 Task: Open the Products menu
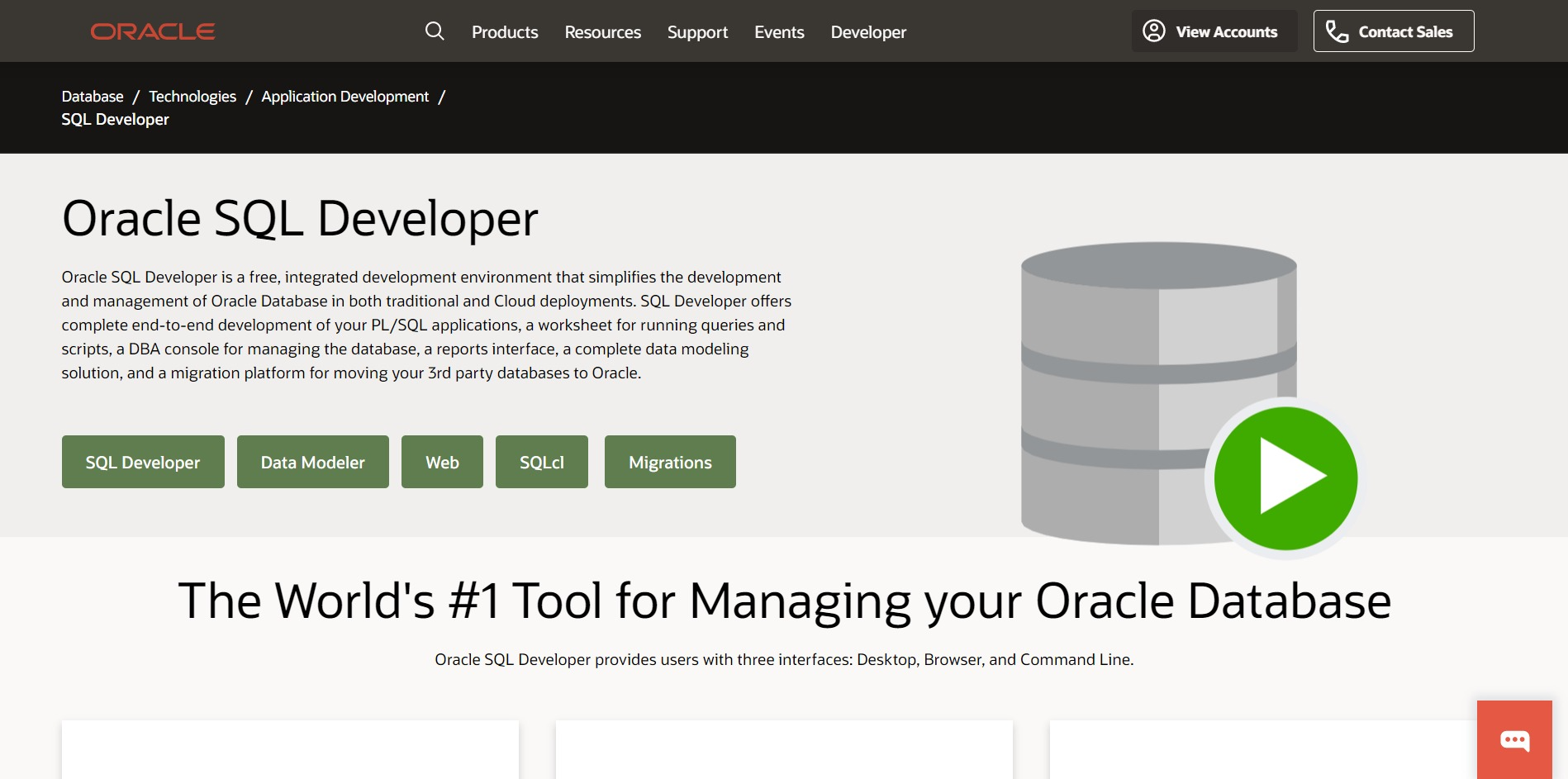point(505,32)
